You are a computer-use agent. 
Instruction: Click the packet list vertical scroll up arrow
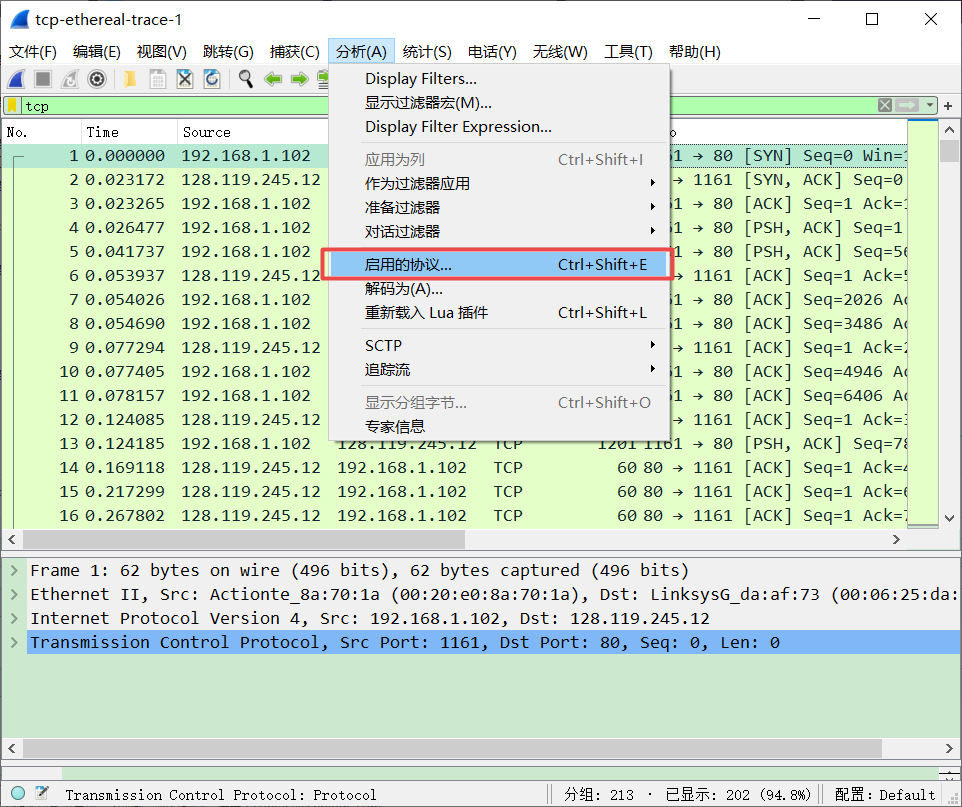(950, 129)
